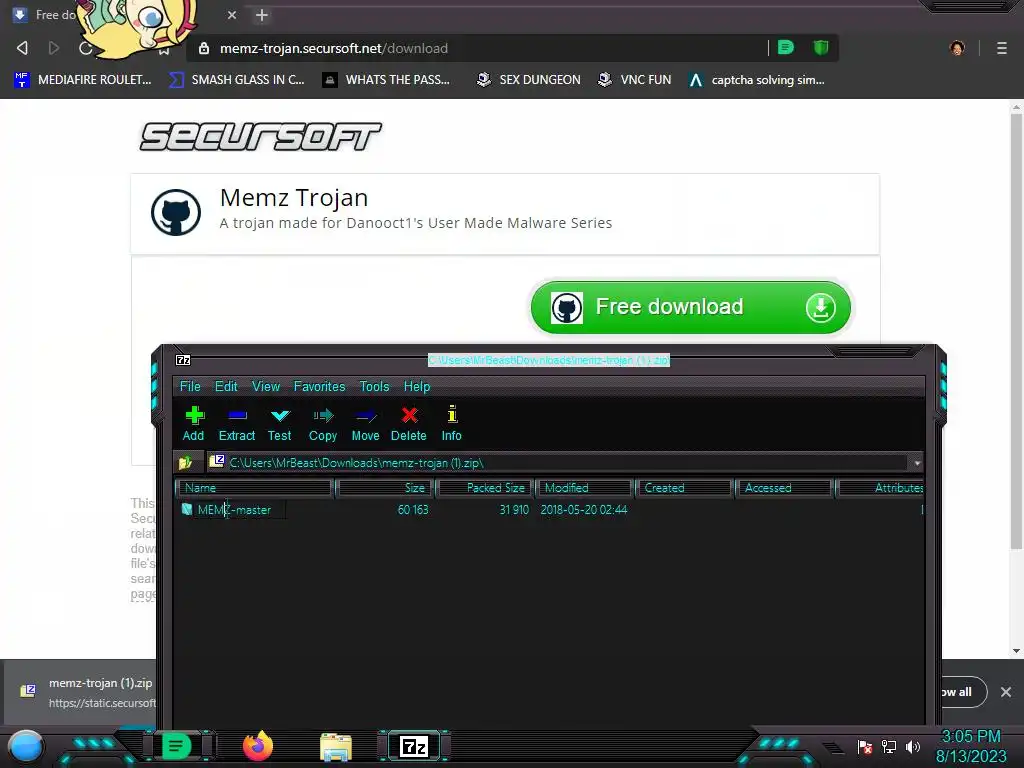Image resolution: width=1024 pixels, height=768 pixels.
Task: Click the Show all downloads button
Action: (x=964, y=692)
